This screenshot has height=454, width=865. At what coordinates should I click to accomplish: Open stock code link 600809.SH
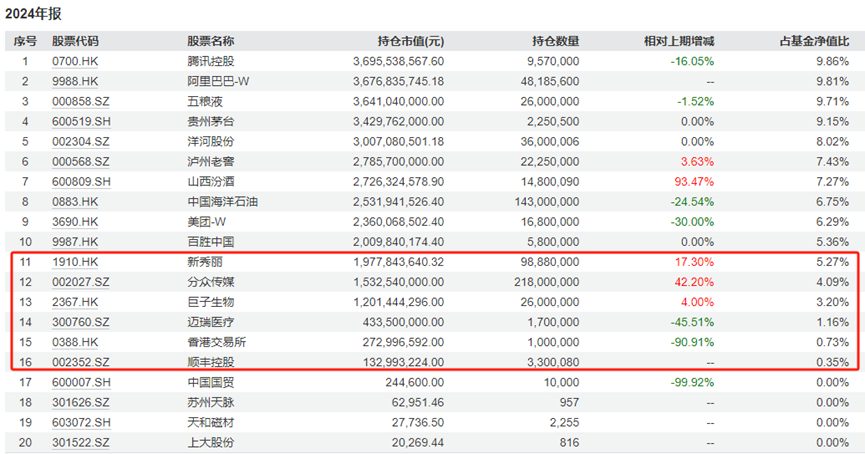[x=82, y=181]
